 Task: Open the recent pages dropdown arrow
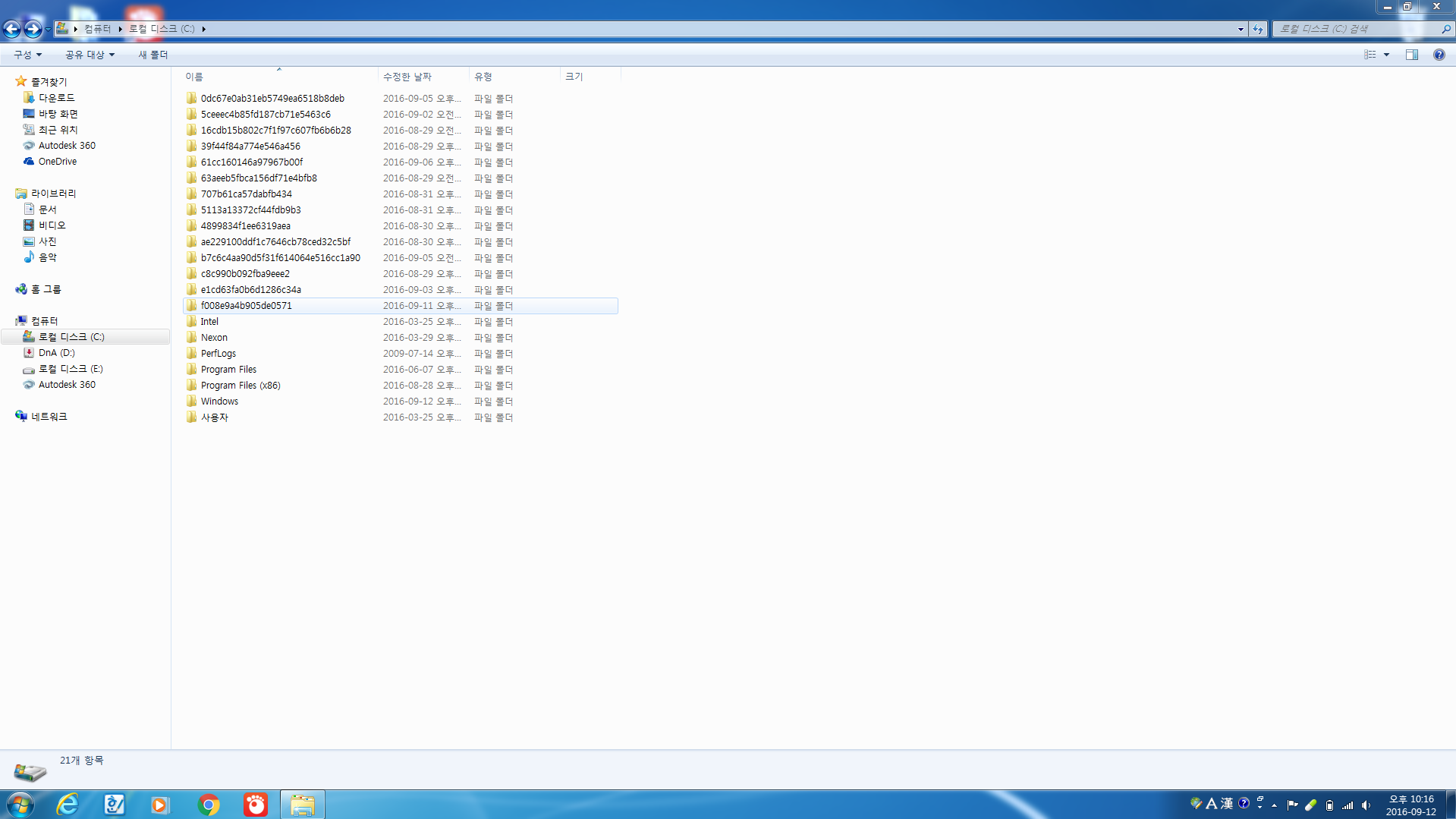[48, 29]
